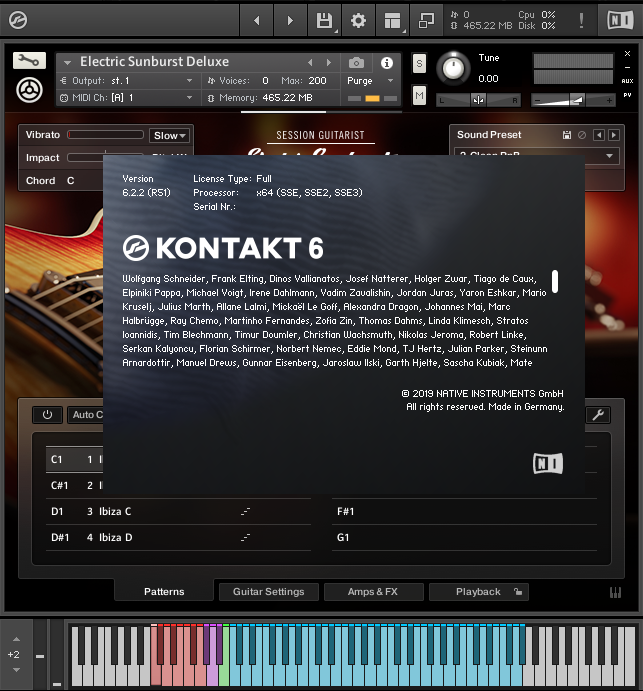
Task: Toggle the pattern power button
Action: [x=47, y=415]
